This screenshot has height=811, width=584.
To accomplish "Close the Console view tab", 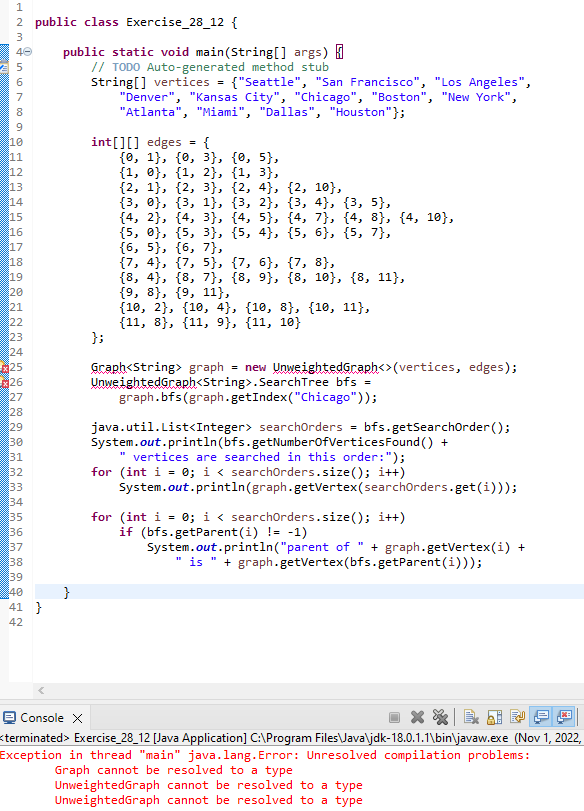I will pyautogui.click(x=78, y=718).
